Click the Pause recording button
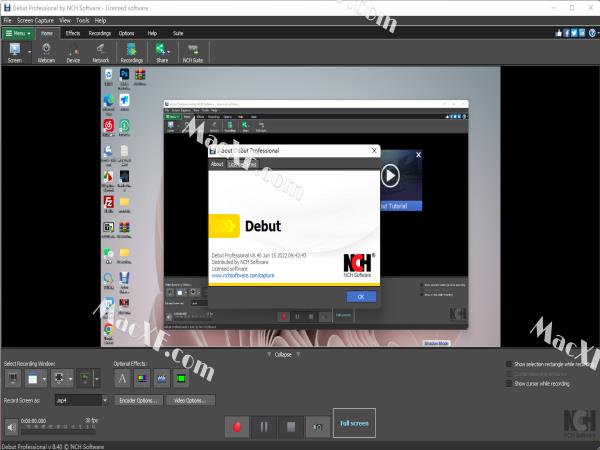The image size is (600, 450). pos(264,426)
